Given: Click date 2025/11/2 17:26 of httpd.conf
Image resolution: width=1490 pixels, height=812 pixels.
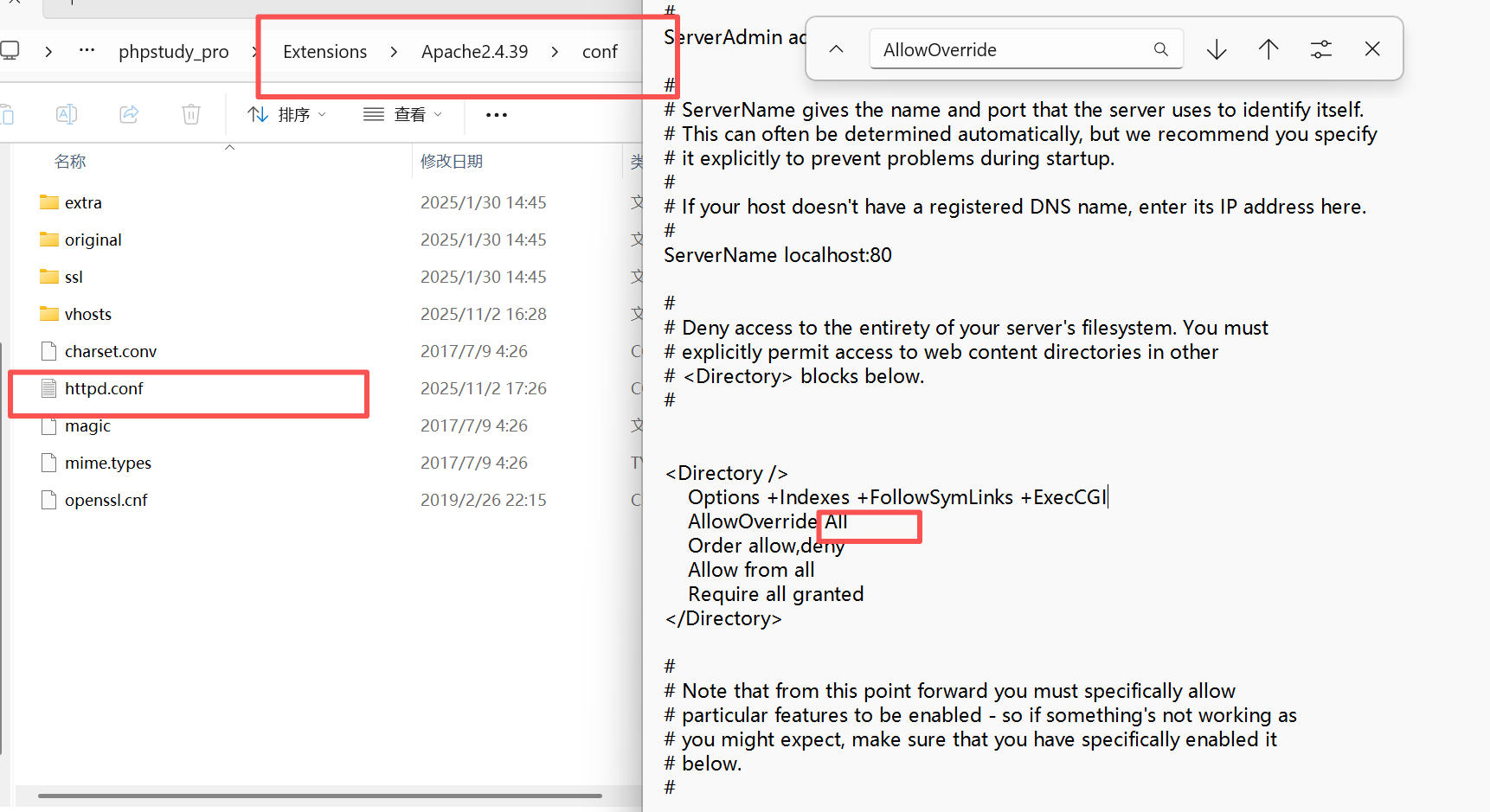Looking at the screenshot, I should pos(484,388).
